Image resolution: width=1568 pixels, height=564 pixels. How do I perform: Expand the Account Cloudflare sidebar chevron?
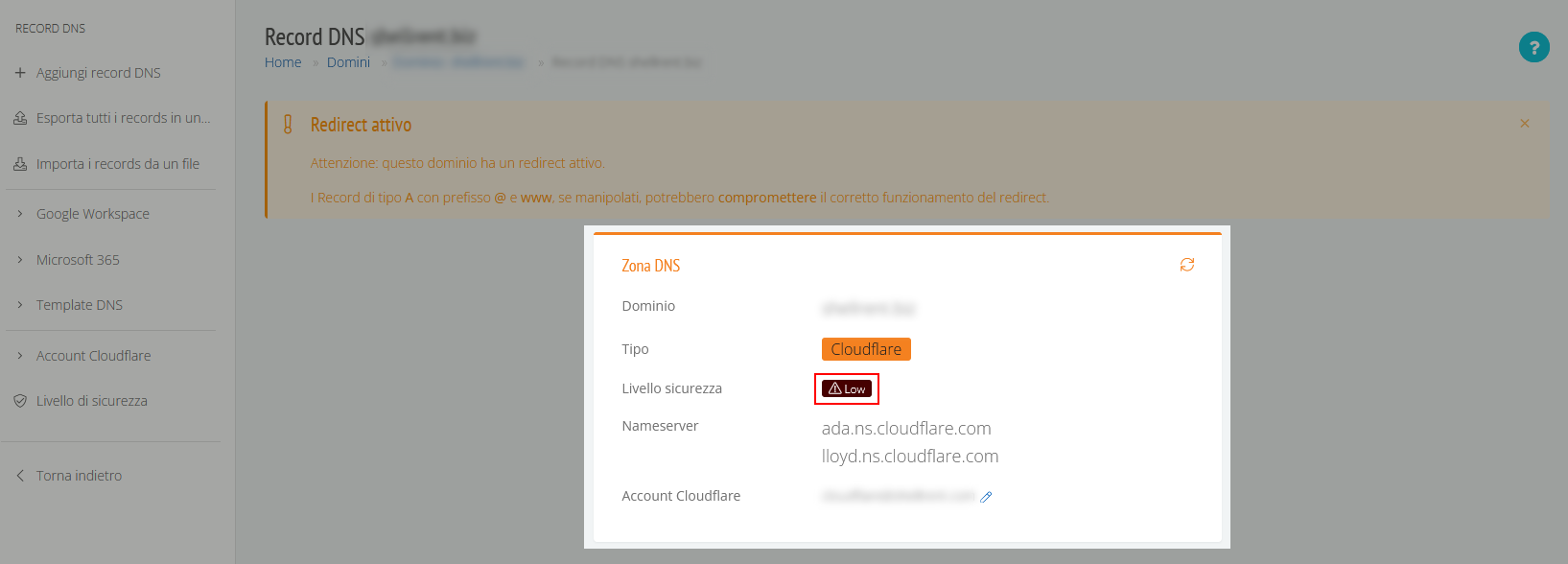(x=20, y=356)
